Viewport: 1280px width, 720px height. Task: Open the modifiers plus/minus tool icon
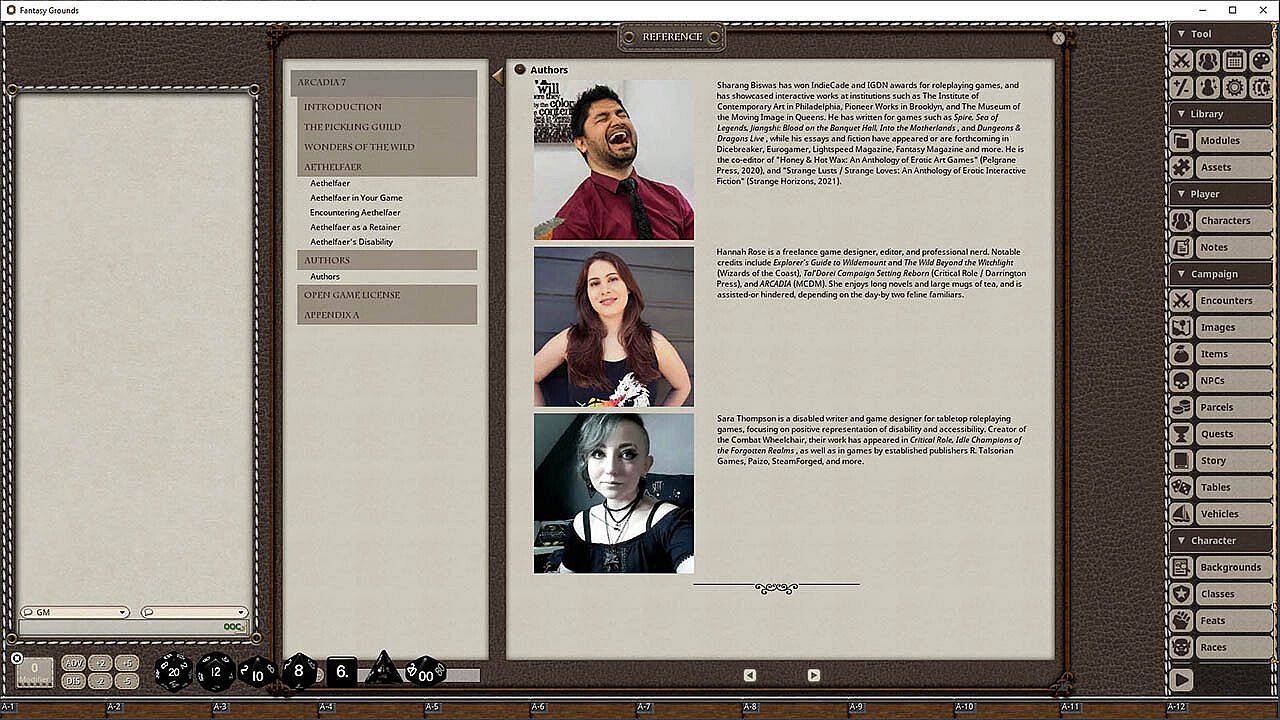pos(1181,87)
